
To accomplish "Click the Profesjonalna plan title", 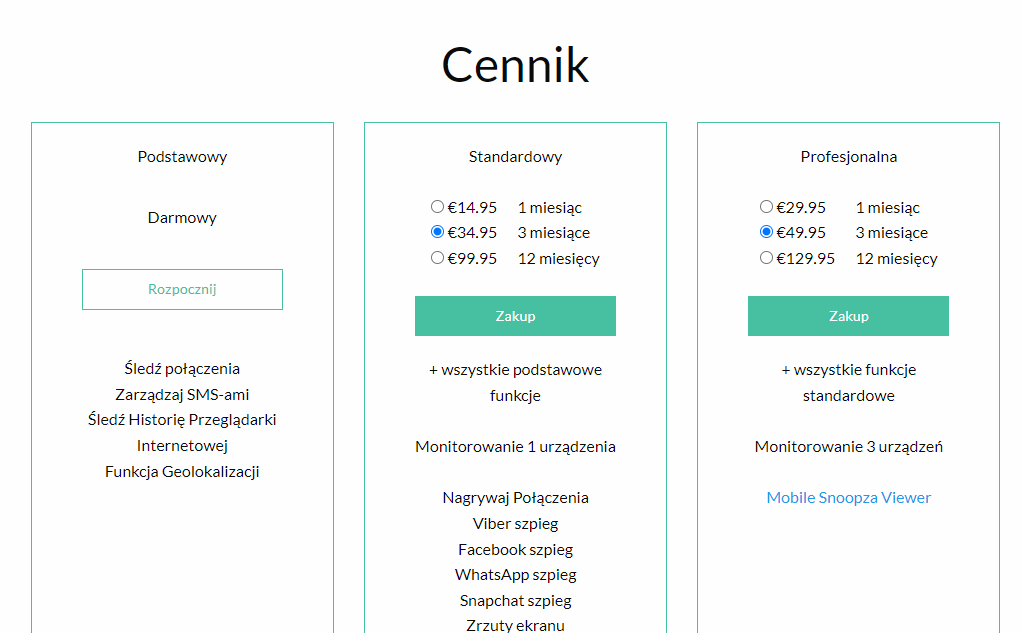I will click(x=849, y=157).
